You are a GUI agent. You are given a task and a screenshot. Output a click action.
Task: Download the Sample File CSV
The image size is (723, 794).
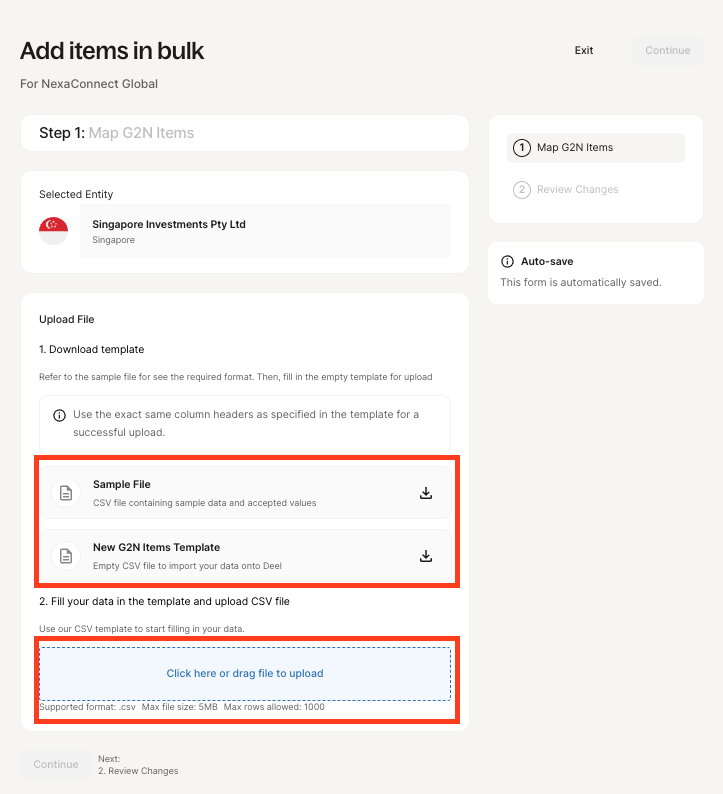coord(425,493)
